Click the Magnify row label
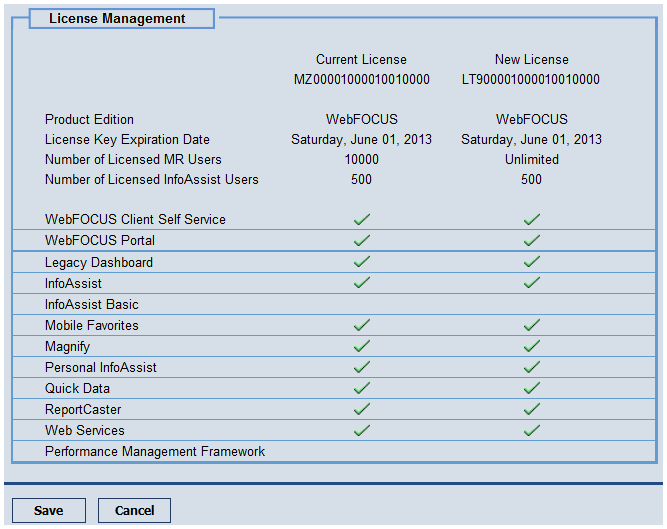 pyautogui.click(x=67, y=347)
